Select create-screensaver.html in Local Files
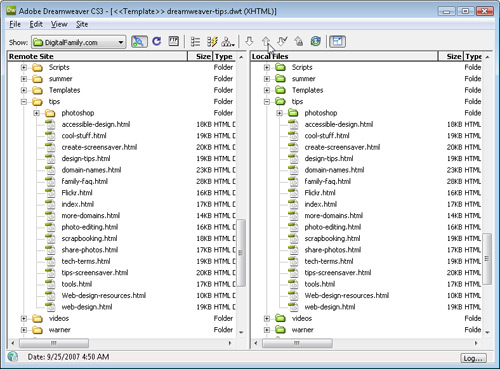500x369 pixels. [x=342, y=147]
